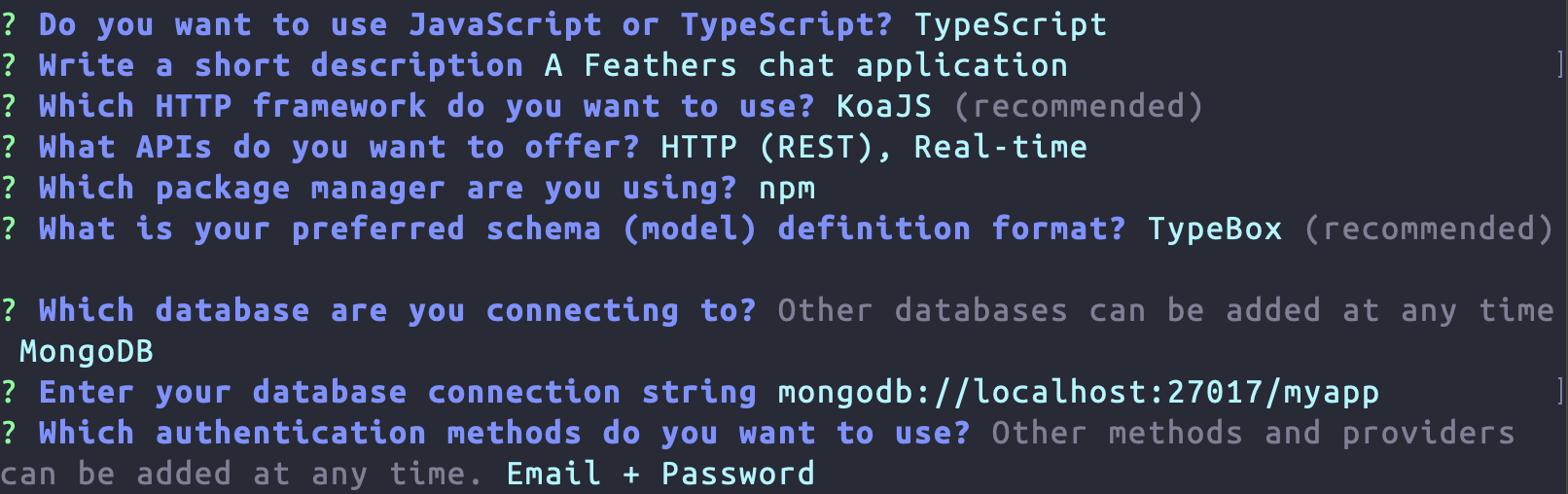The width and height of the screenshot is (1568, 494).
Task: Click the npm package manager answer
Action: [786, 188]
